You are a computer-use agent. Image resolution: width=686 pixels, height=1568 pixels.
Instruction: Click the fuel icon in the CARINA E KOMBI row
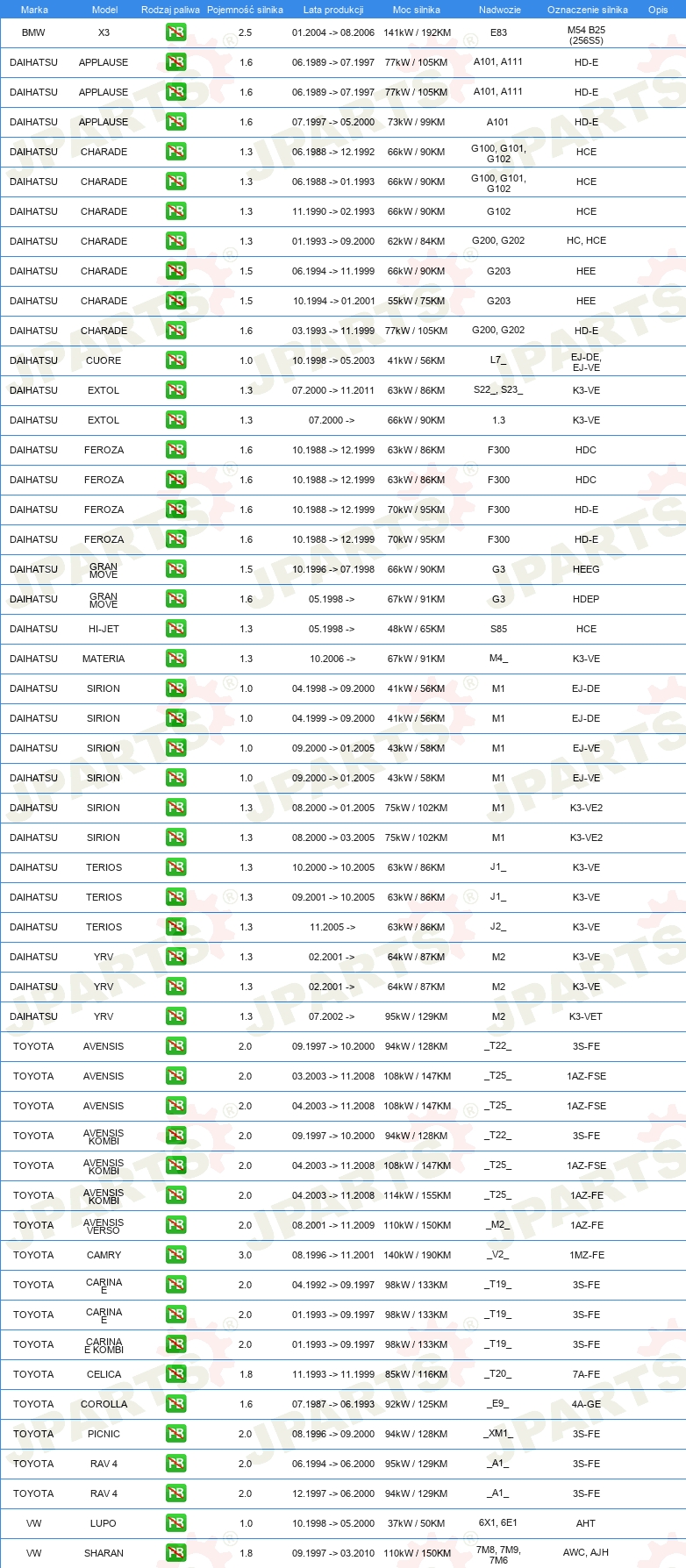click(175, 1344)
